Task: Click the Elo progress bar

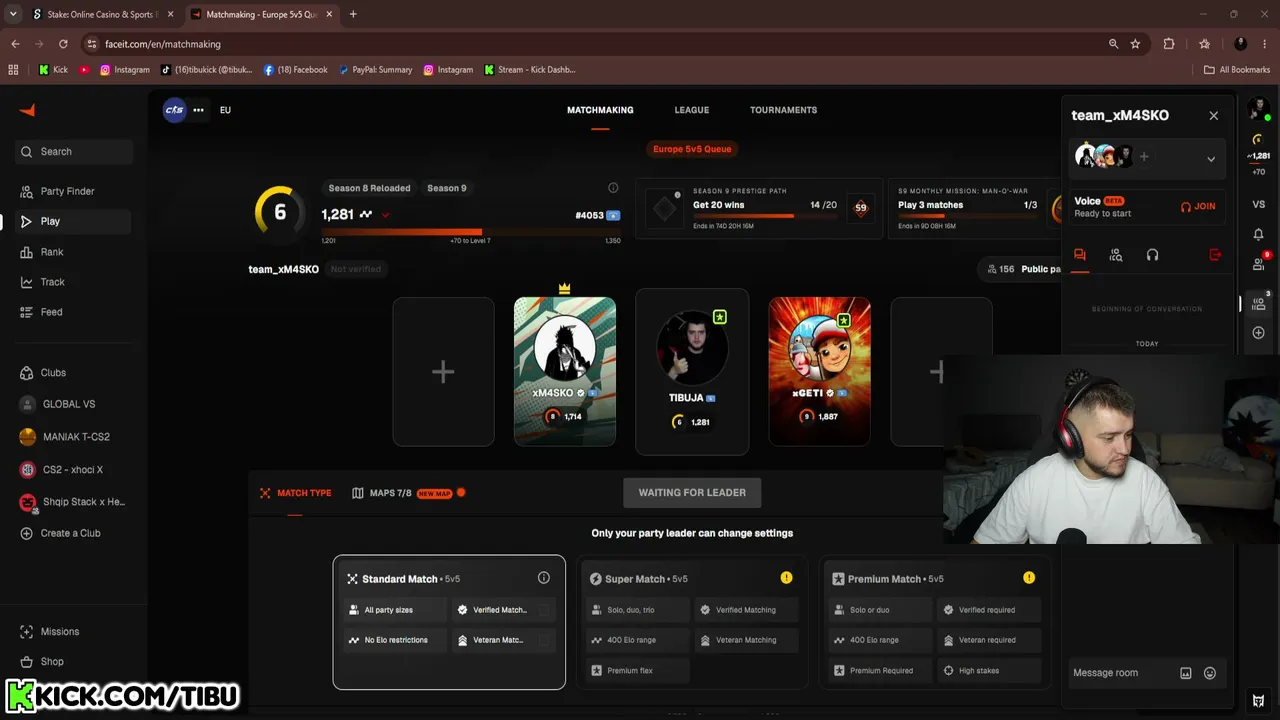Action: [471, 232]
